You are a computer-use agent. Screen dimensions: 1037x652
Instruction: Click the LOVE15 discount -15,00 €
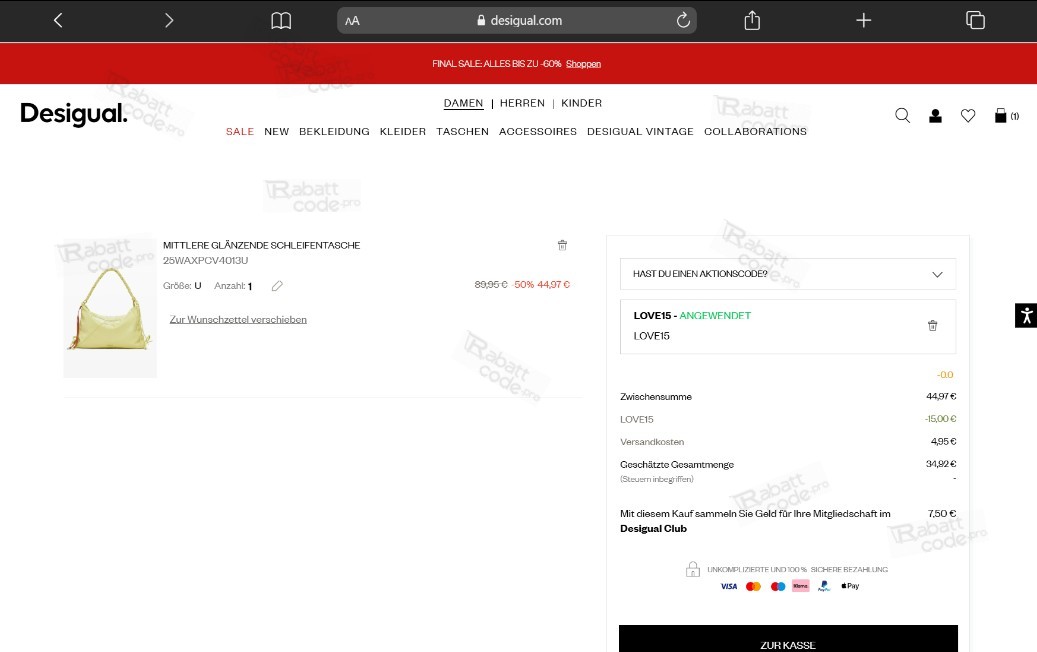pyautogui.click(x=940, y=419)
